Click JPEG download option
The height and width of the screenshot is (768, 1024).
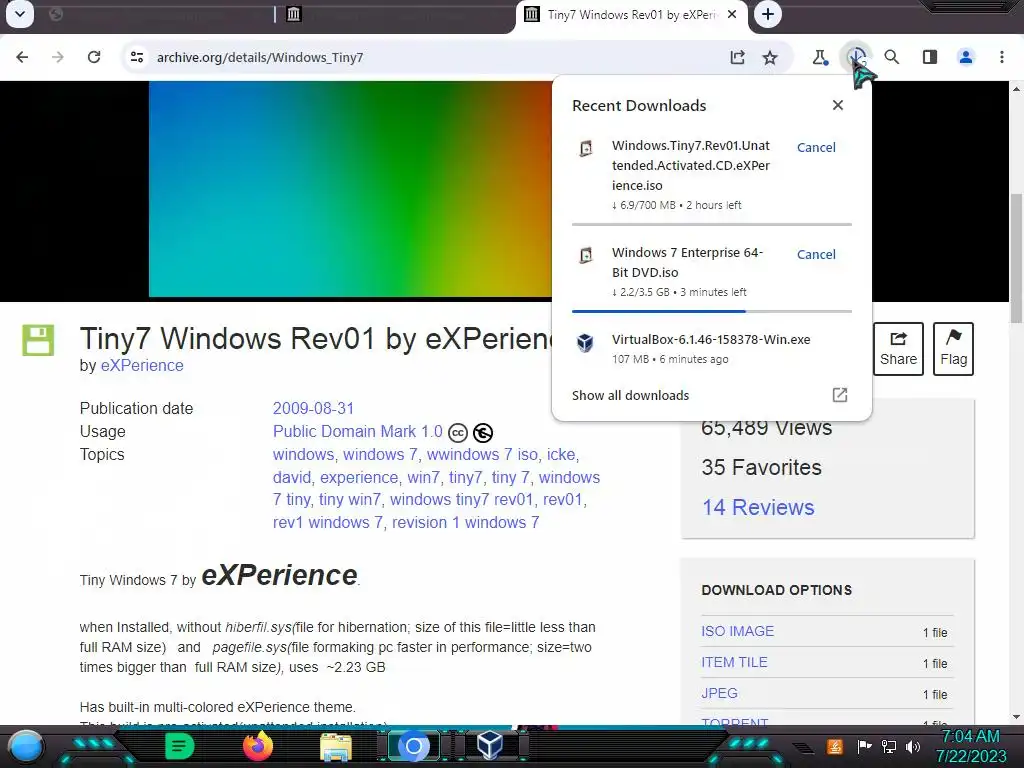pos(719,694)
